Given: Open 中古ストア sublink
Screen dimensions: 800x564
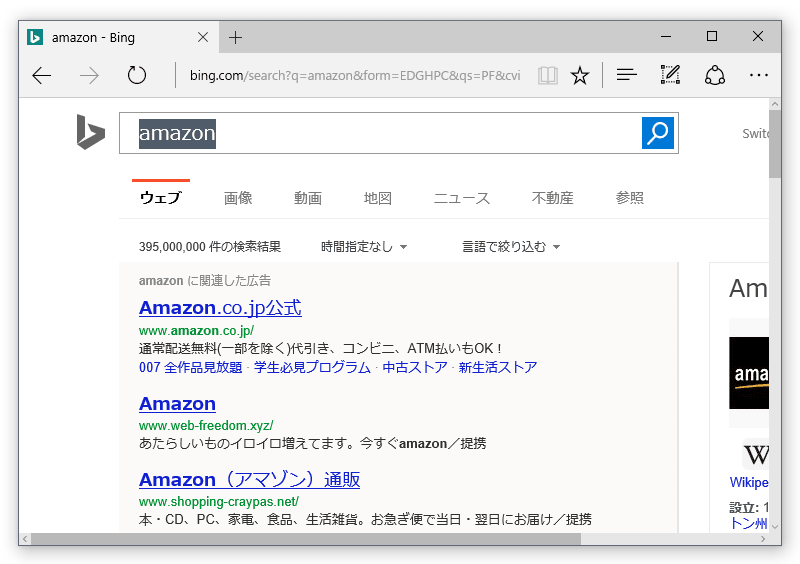Looking at the screenshot, I should tap(415, 367).
